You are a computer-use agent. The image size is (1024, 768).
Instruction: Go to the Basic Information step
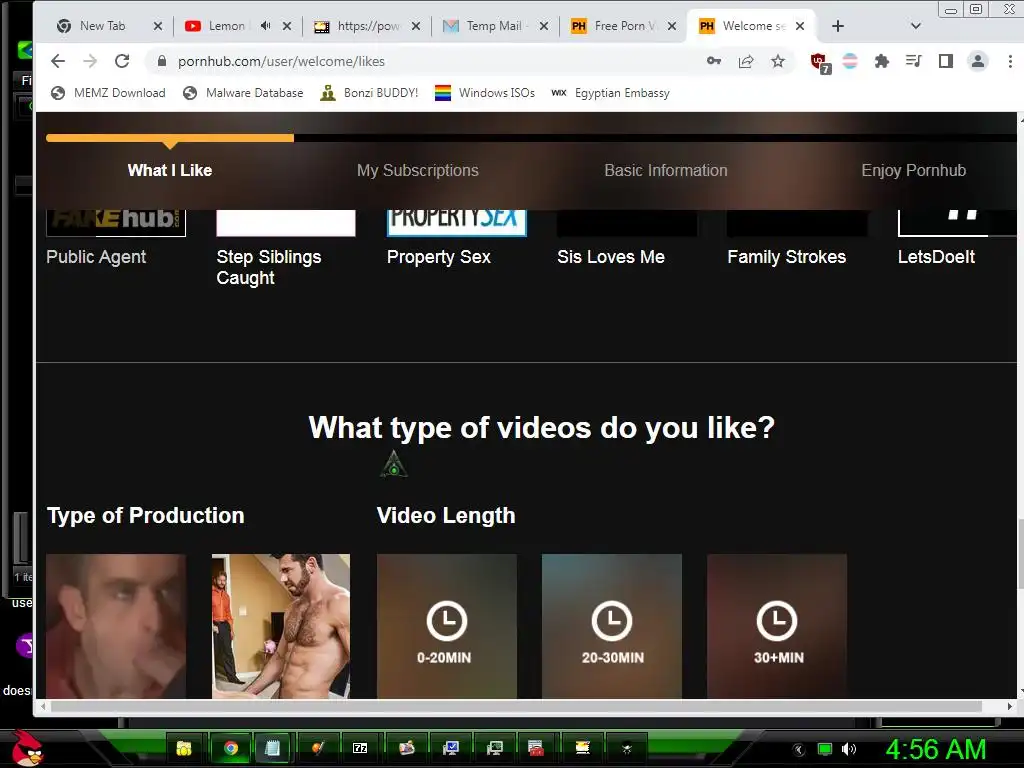click(665, 170)
